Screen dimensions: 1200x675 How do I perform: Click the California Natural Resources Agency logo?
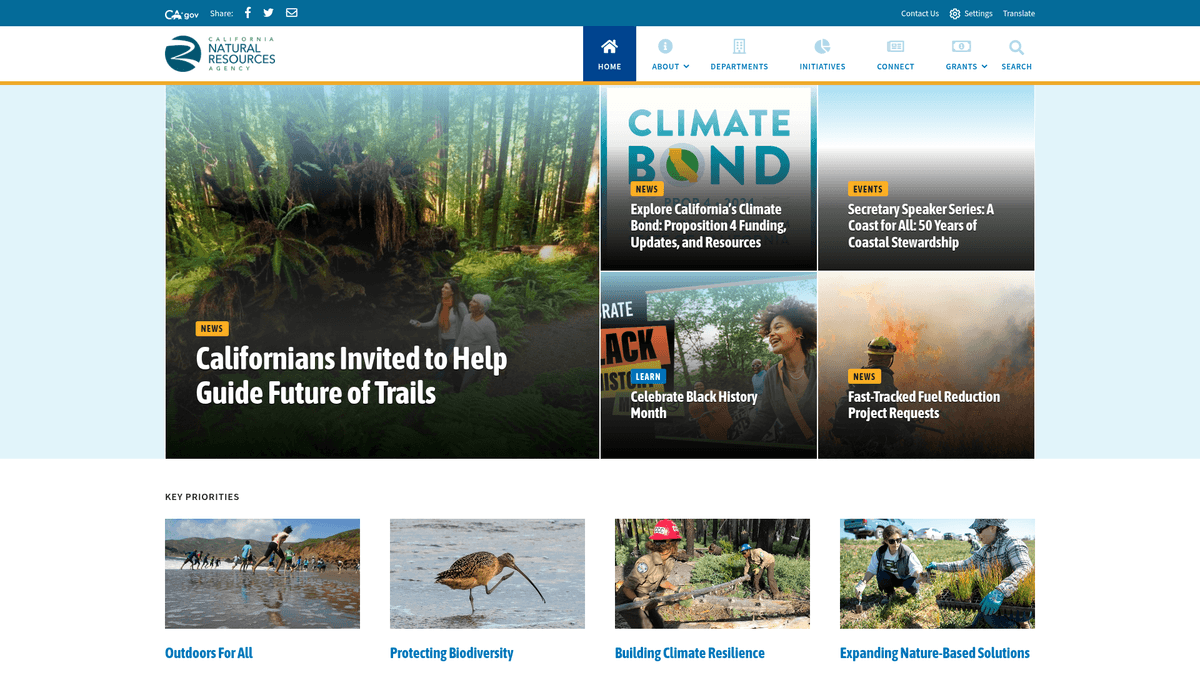(x=220, y=54)
